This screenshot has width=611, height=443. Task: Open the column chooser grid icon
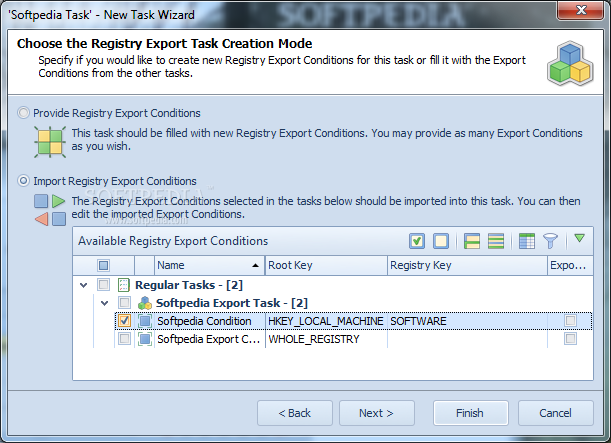point(527,241)
